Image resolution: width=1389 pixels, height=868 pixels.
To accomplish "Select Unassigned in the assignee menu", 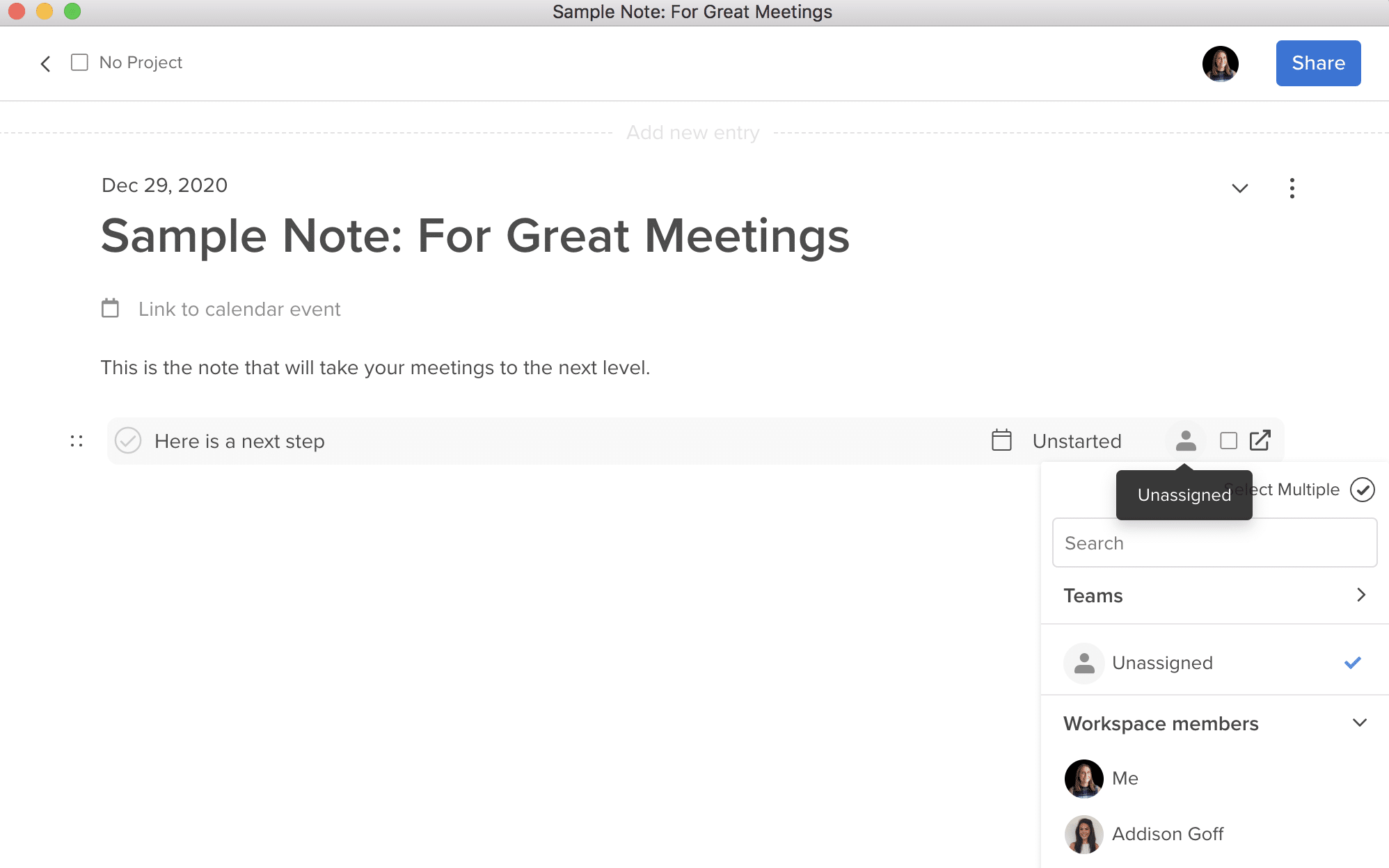I will (1162, 662).
